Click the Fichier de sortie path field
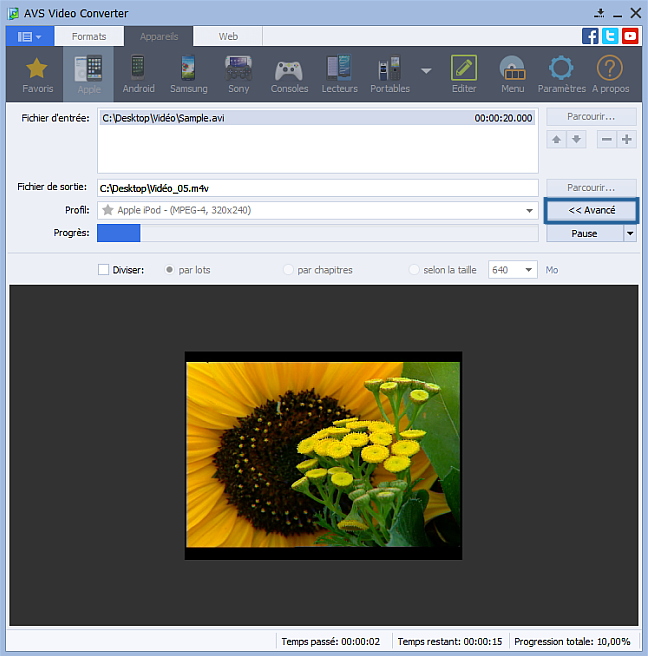This screenshot has height=656, width=648. [x=317, y=188]
